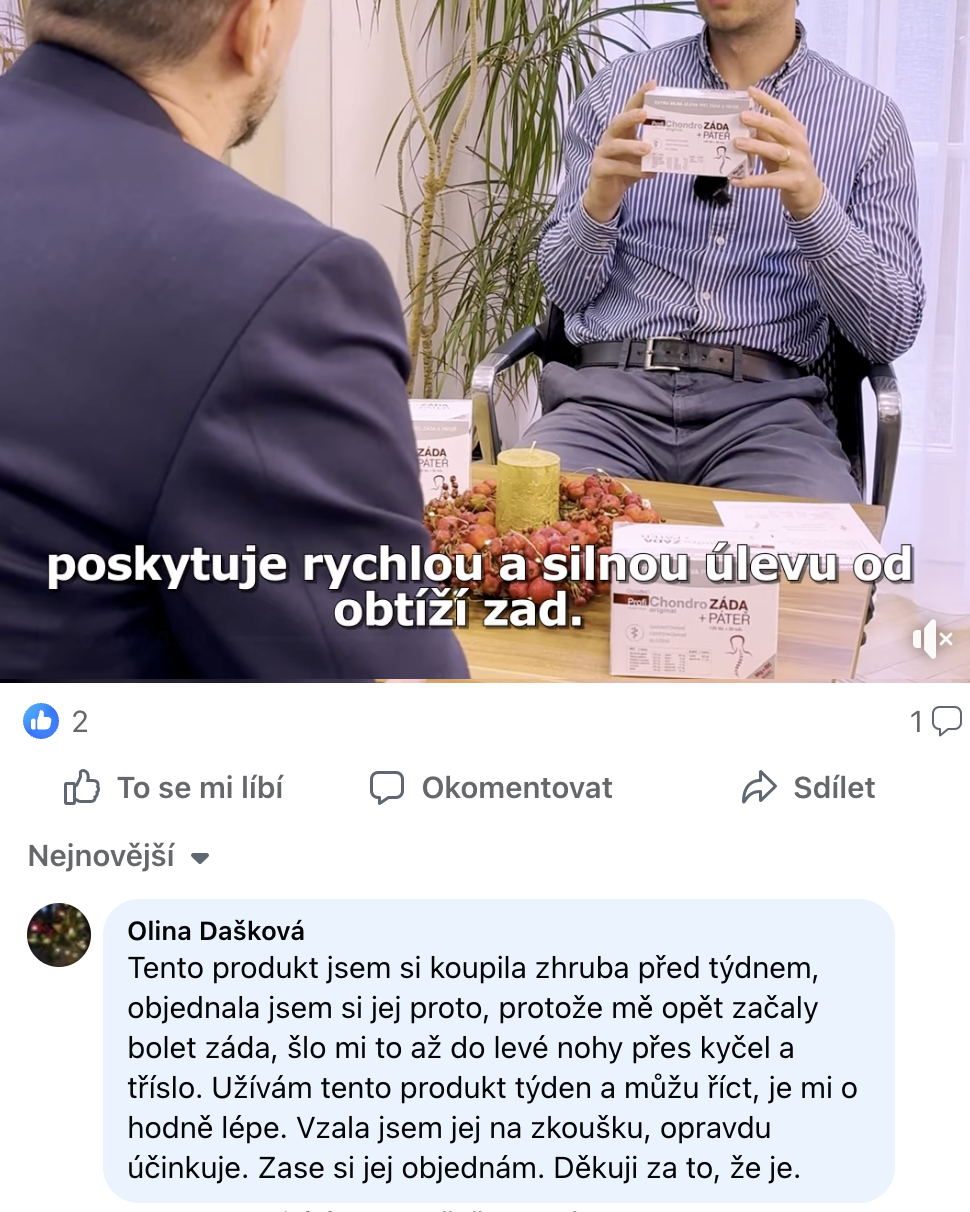Click the Sdílet button text

834,788
